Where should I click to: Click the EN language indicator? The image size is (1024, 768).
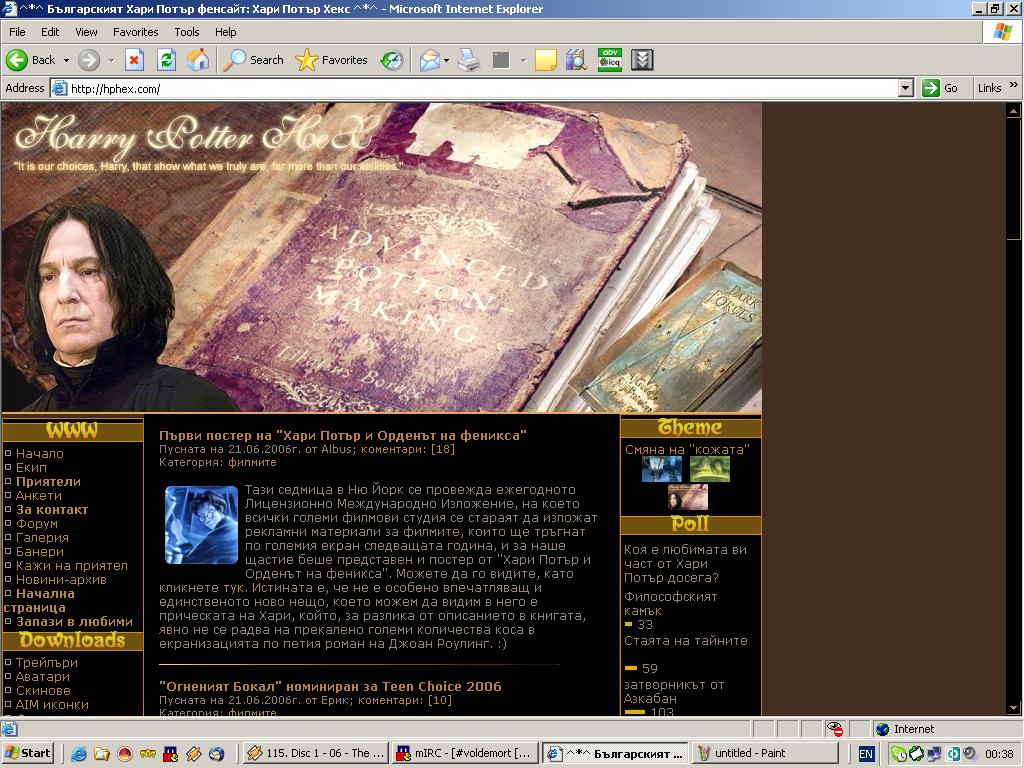[866, 754]
